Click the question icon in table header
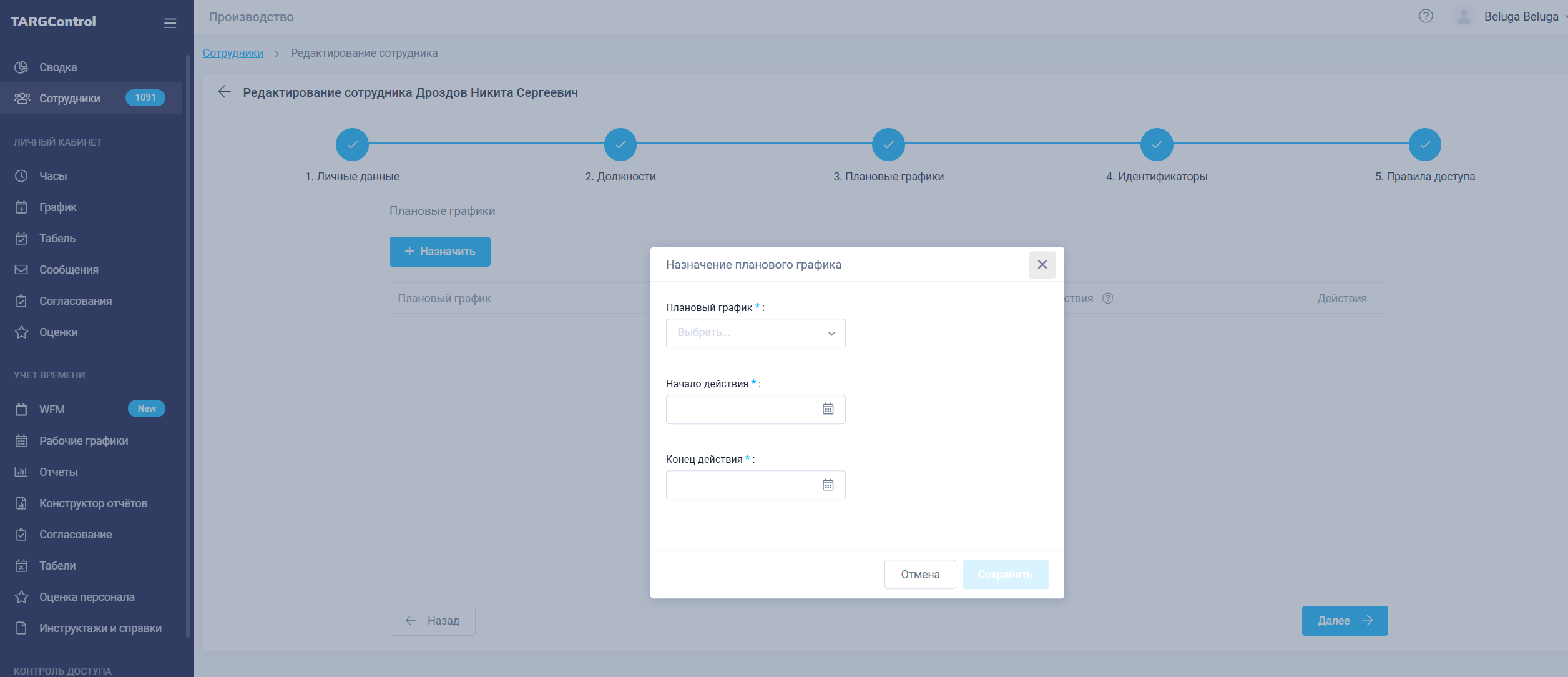The image size is (1568, 677). click(x=1107, y=299)
